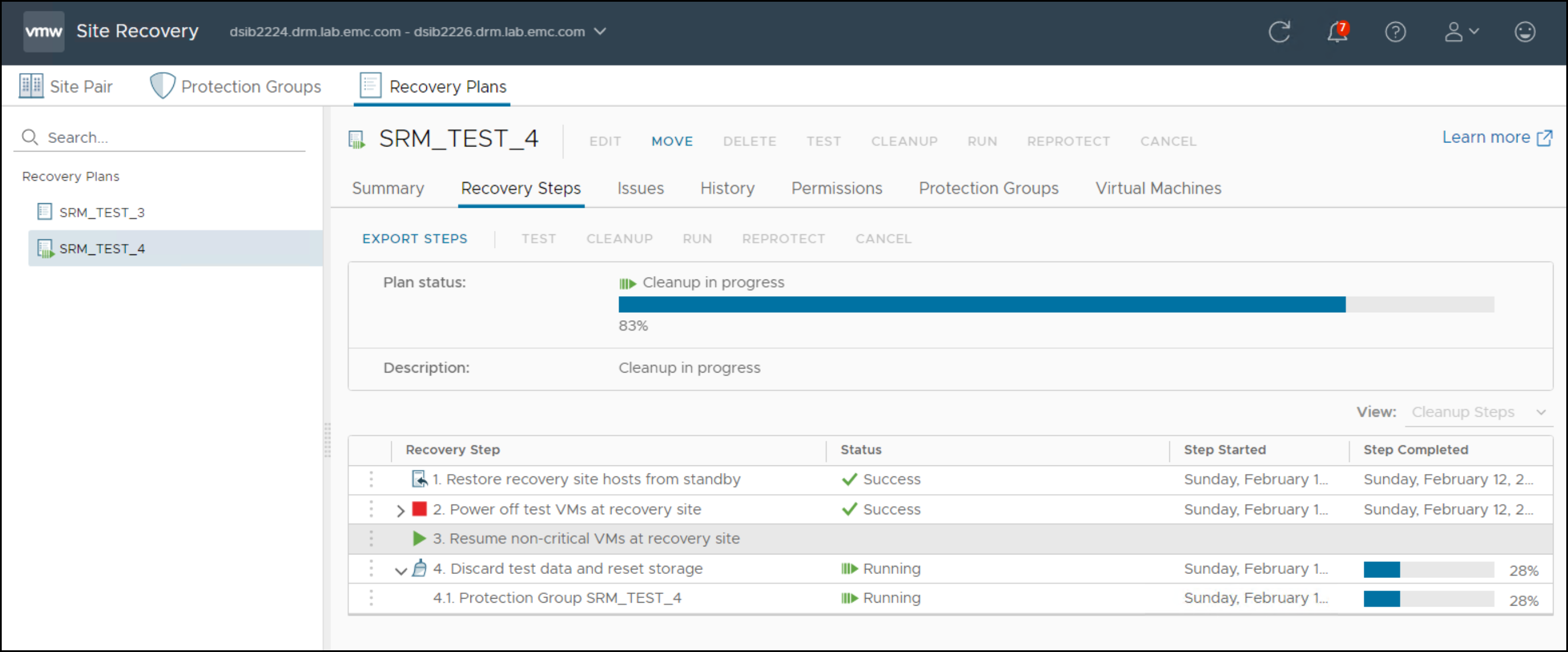Click the top CANCEL plan action
This screenshot has width=1568, height=652.
coord(1168,141)
